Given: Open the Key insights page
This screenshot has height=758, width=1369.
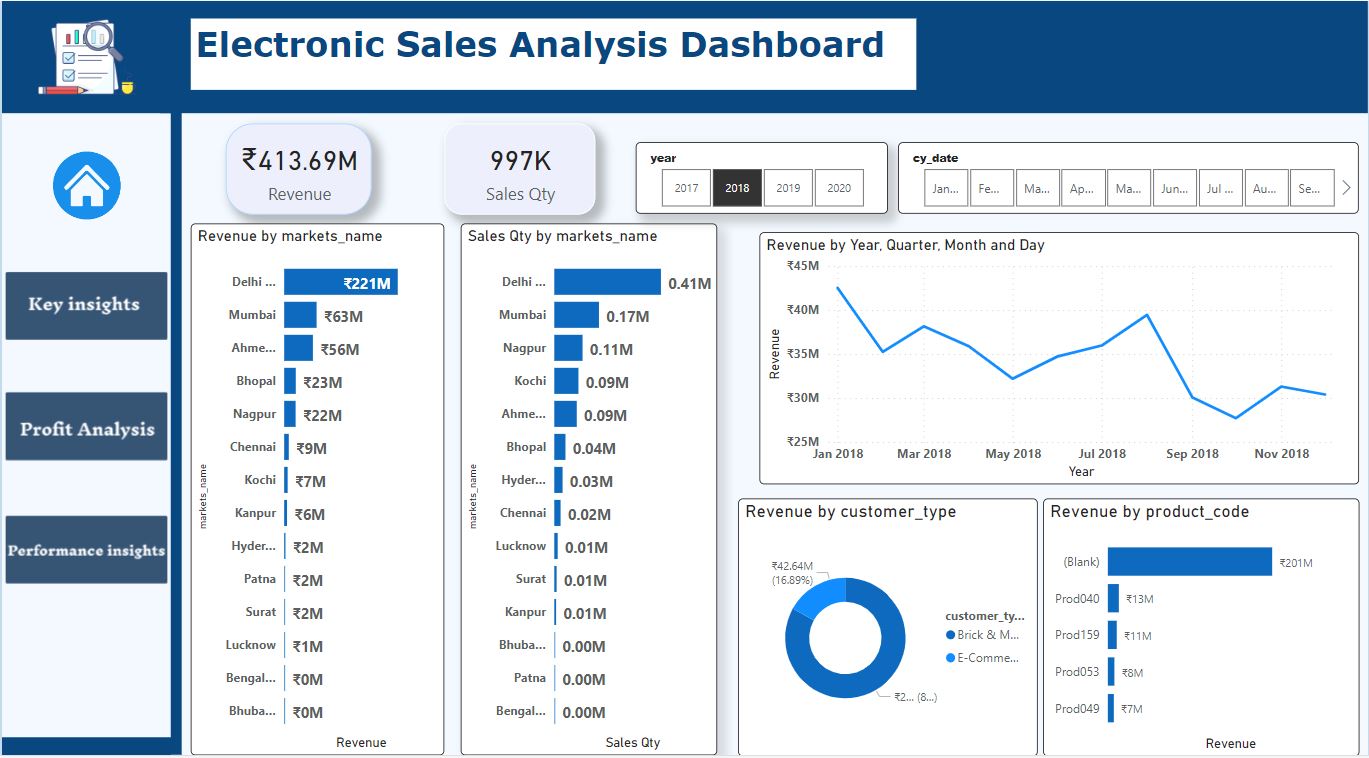Looking at the screenshot, I should click(x=86, y=306).
